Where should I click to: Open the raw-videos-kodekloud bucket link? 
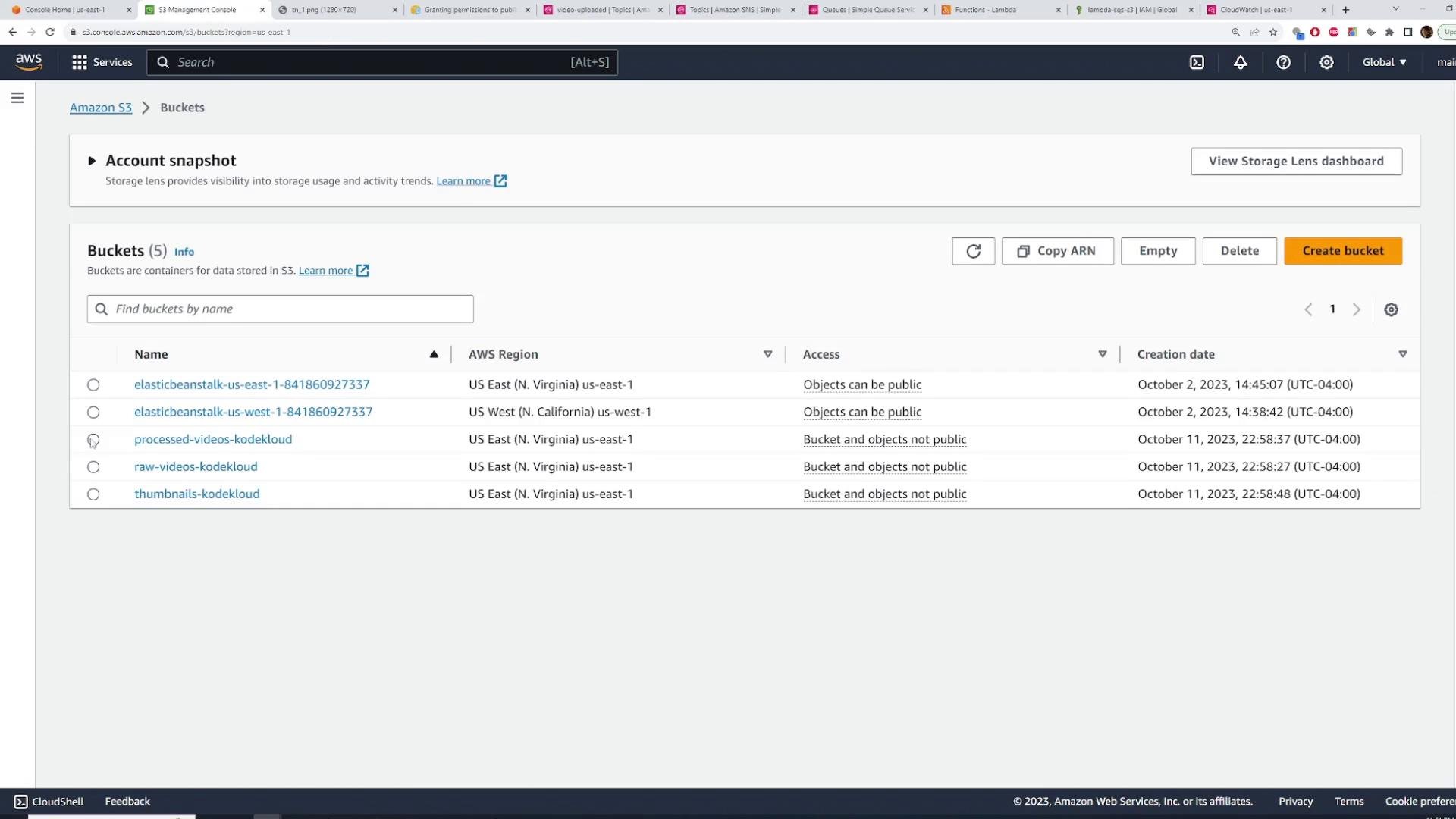[x=196, y=466]
